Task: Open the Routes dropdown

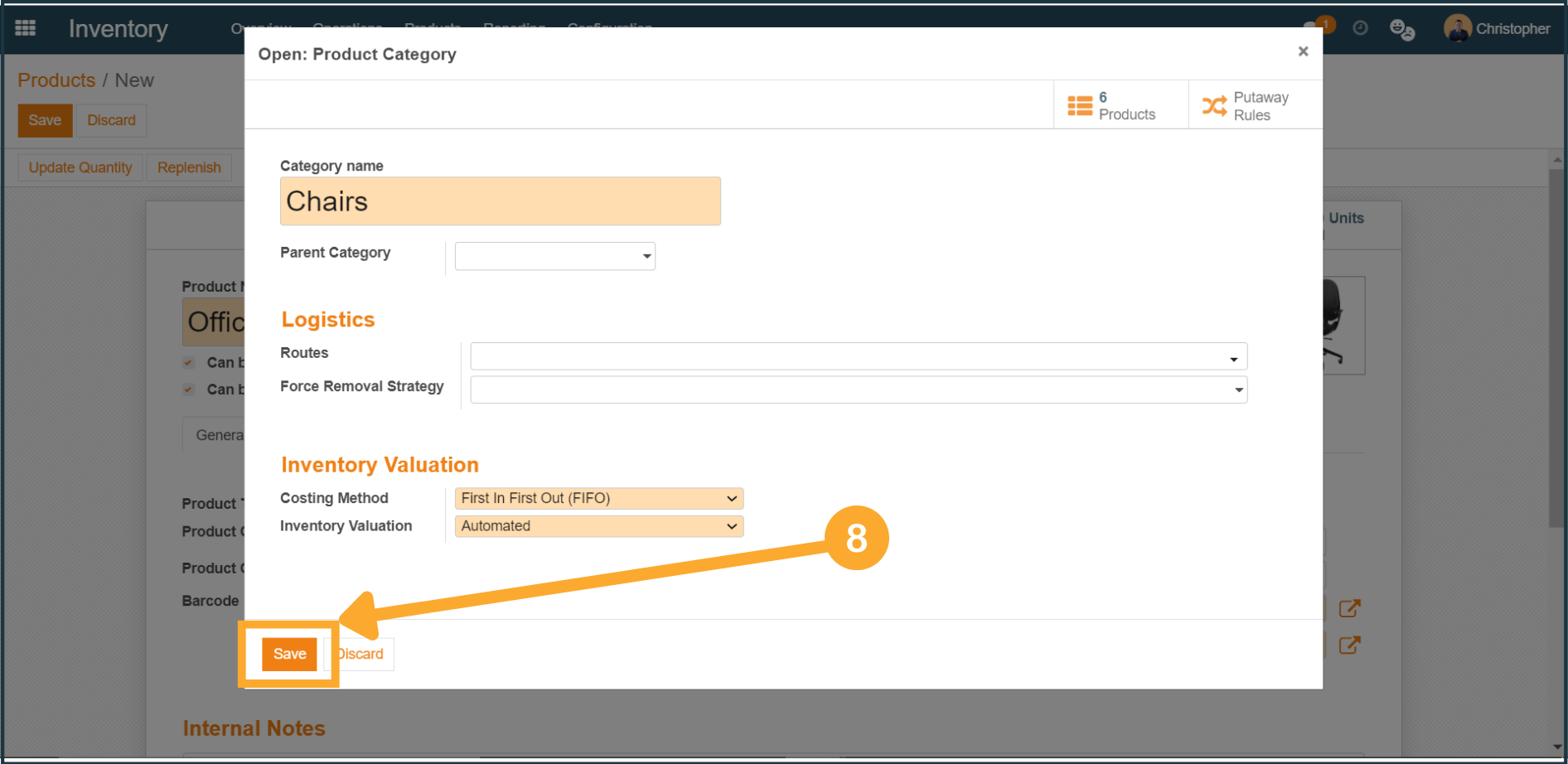Action: pos(858,357)
